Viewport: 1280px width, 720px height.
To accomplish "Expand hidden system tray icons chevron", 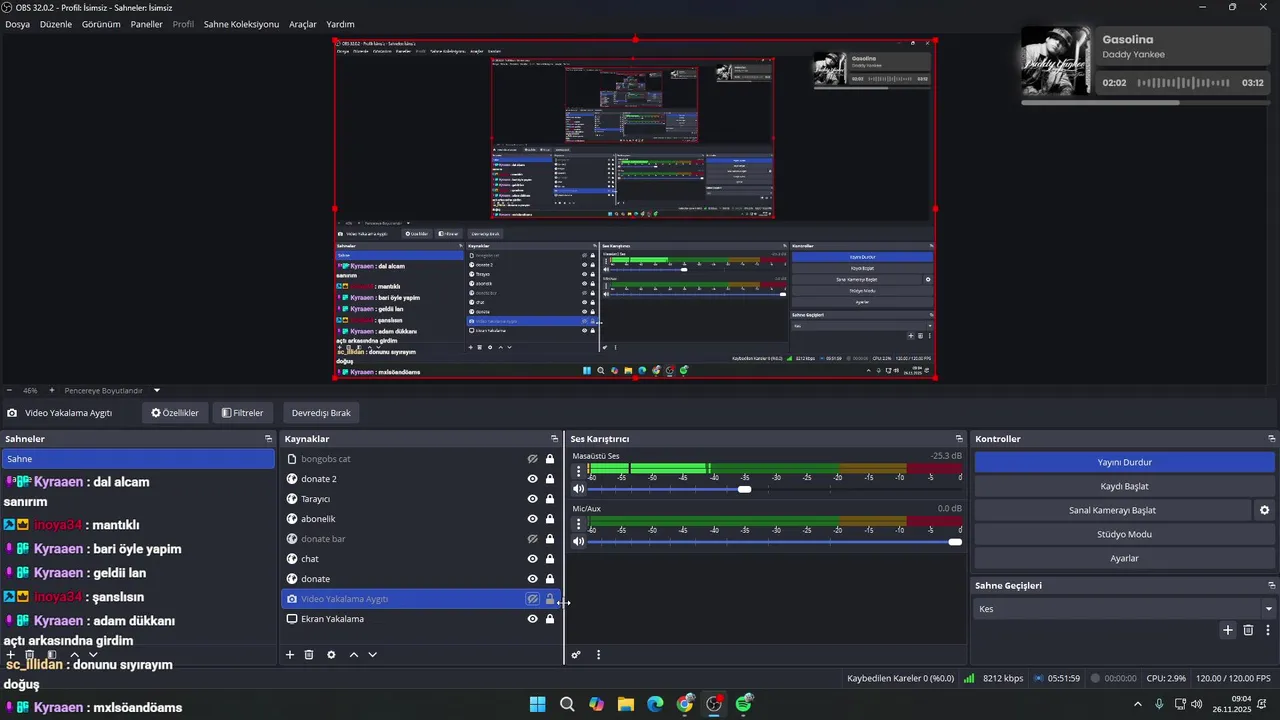I will pyautogui.click(x=1138, y=704).
